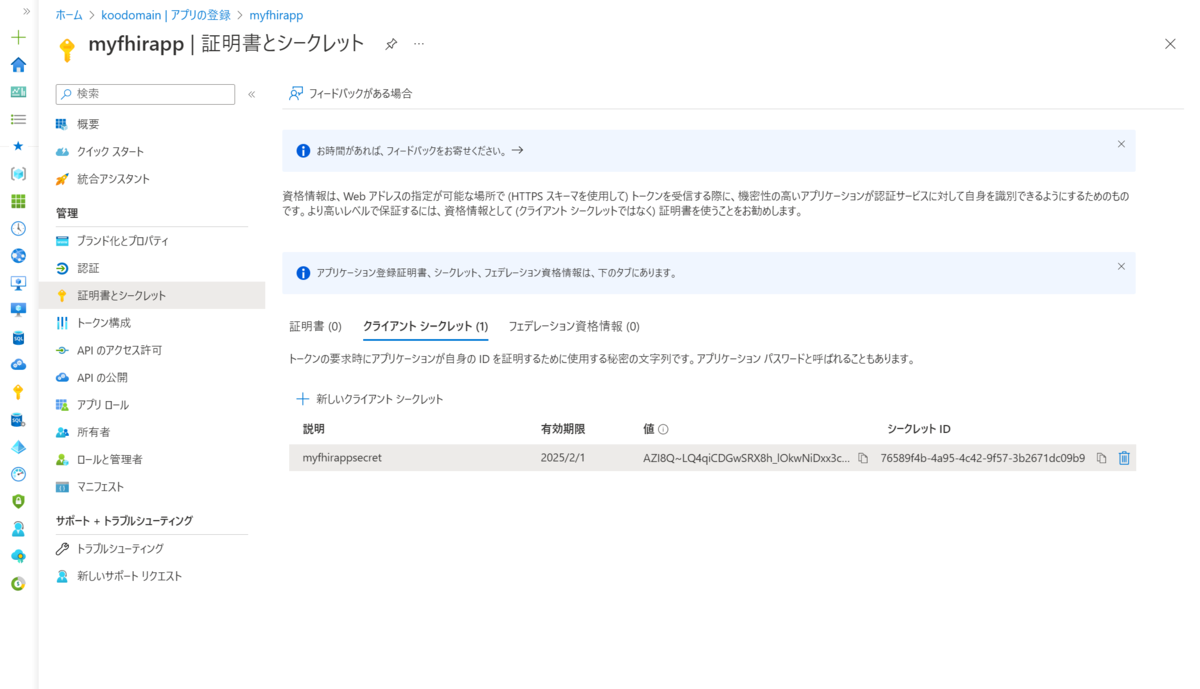Viewport: 1200px width, 689px height.
Task: Select クライアント シークレット (1) tab
Action: pos(425,326)
